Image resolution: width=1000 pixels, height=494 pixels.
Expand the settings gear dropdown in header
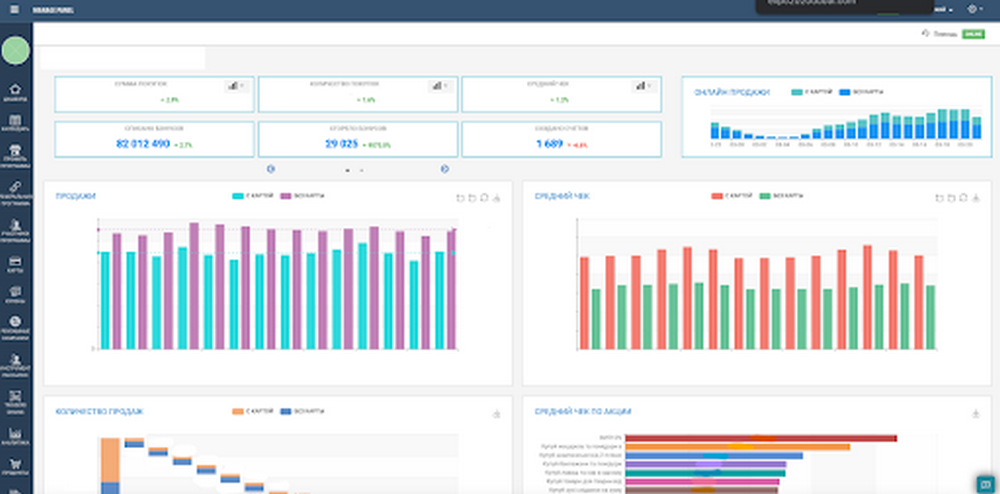coord(975,10)
